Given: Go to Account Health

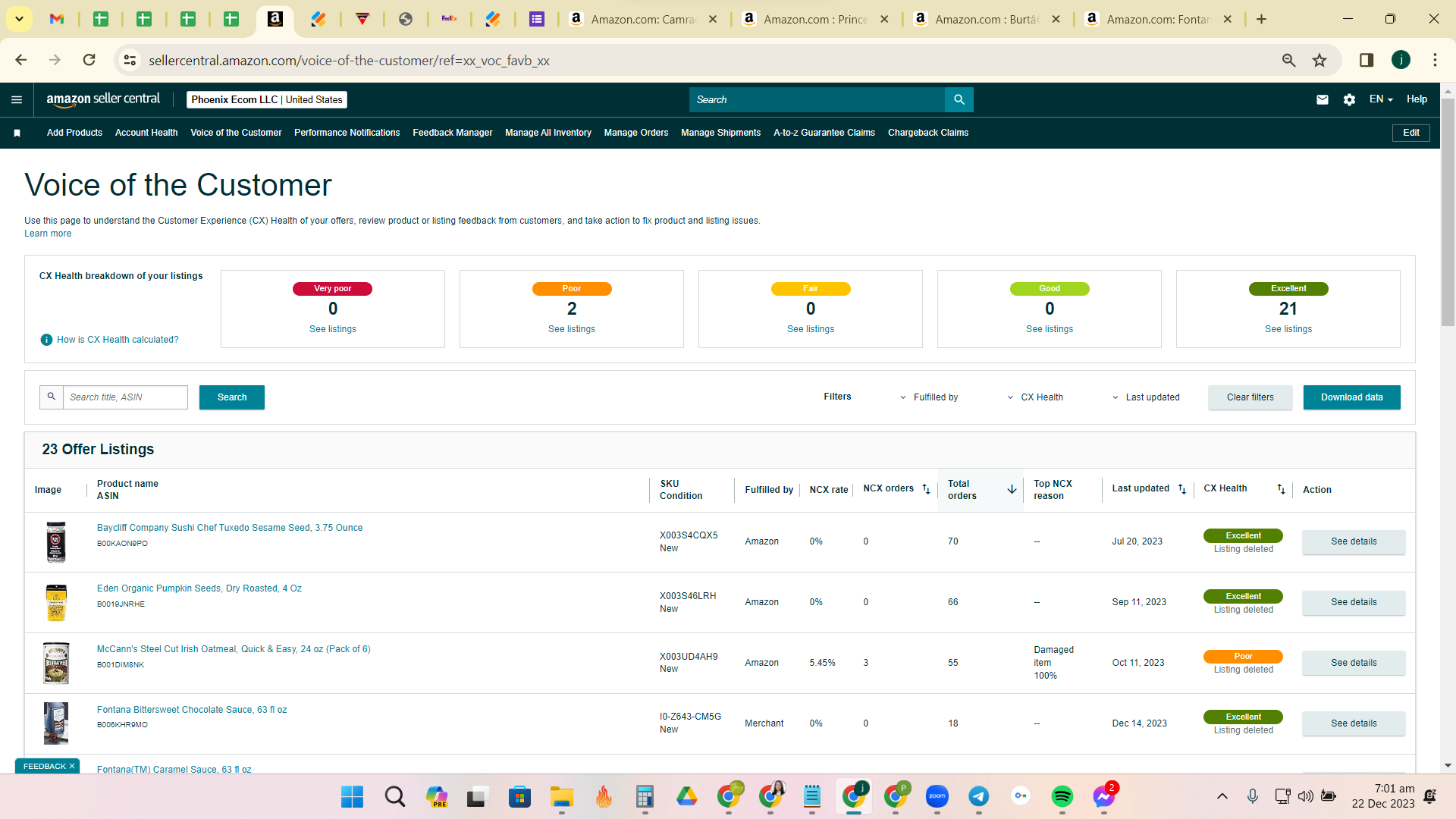Looking at the screenshot, I should 146,133.
